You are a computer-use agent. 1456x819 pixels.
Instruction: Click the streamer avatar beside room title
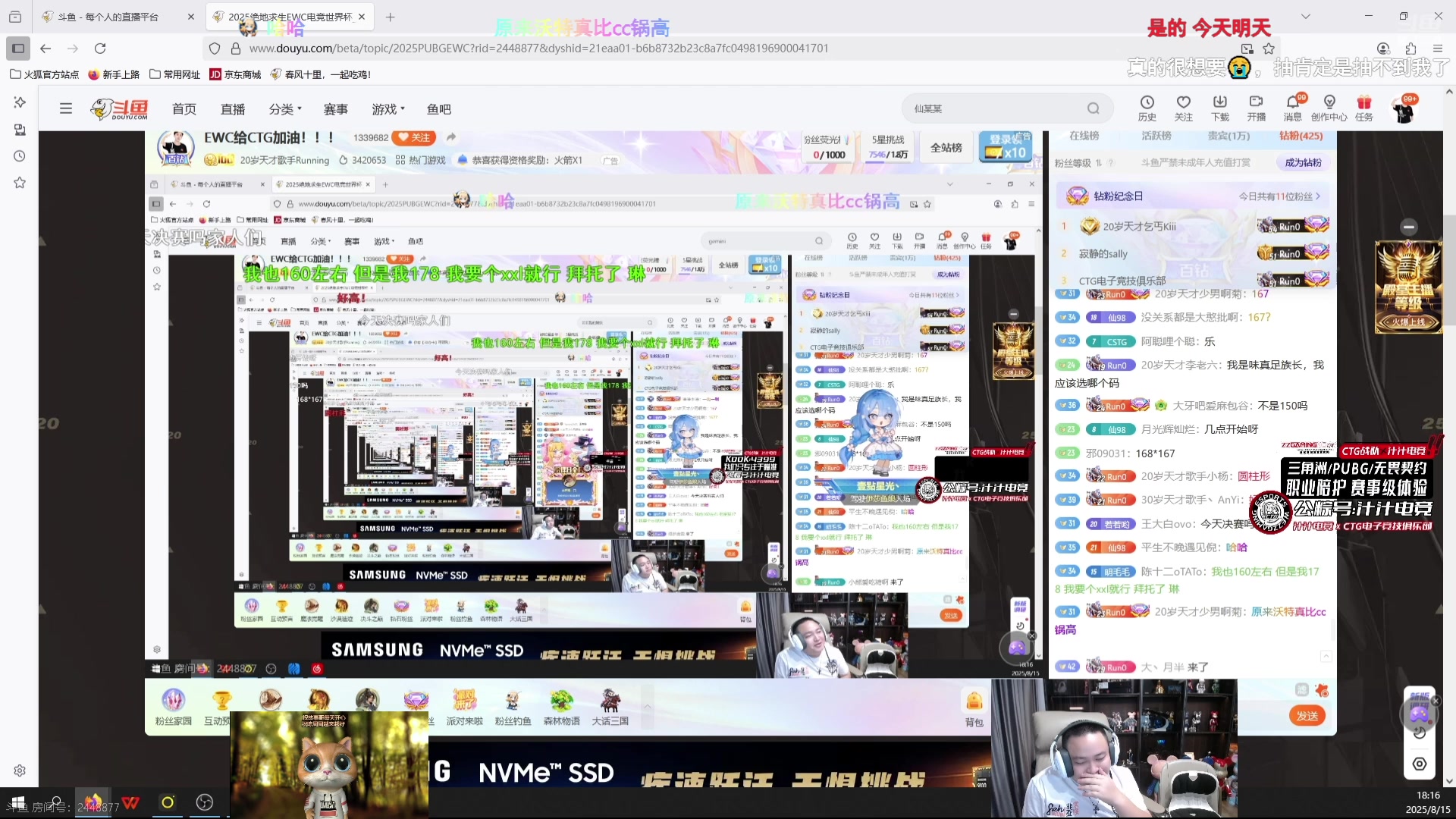pyautogui.click(x=176, y=146)
